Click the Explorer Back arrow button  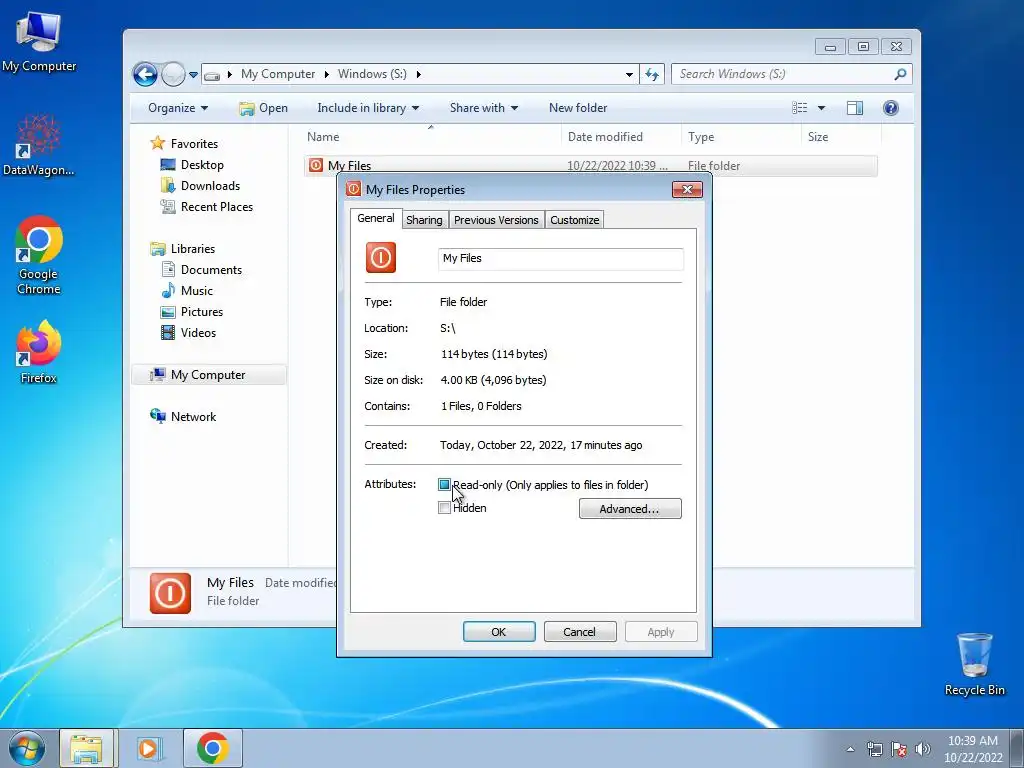tap(145, 74)
